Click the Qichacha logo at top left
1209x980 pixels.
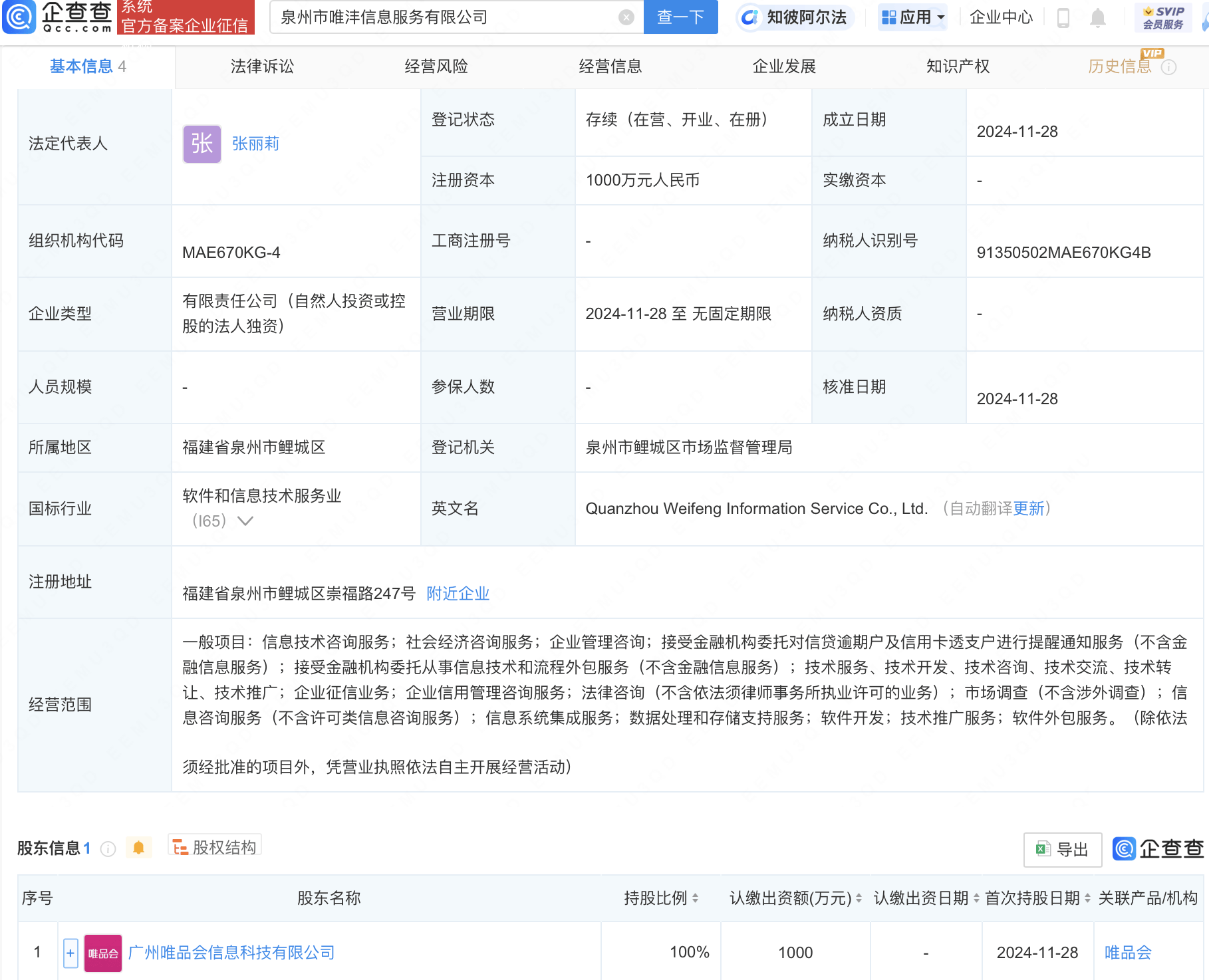(x=58, y=17)
